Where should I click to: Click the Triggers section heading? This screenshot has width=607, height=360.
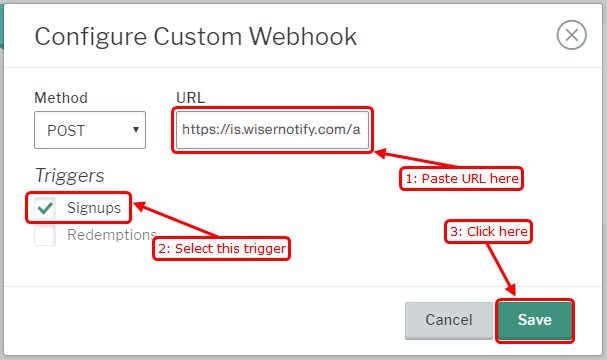[x=70, y=176]
